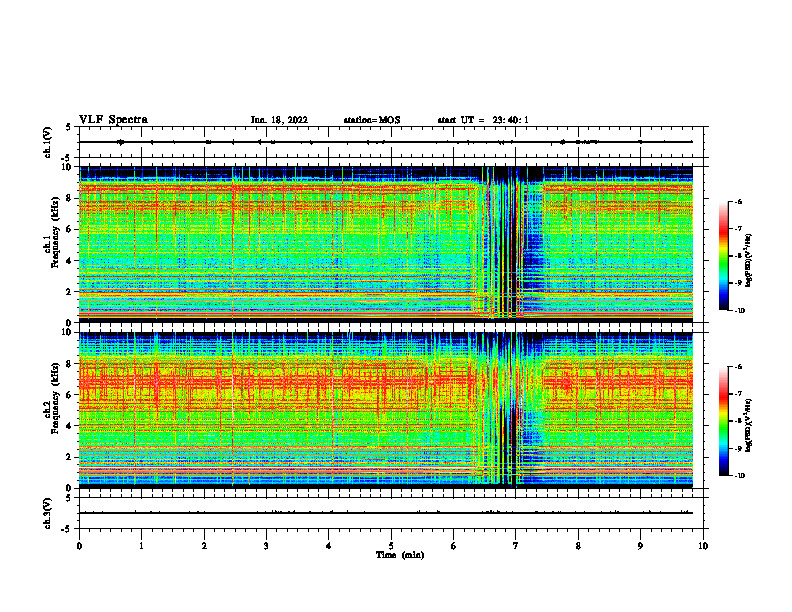
Task: Click the ch.2 frequency tick "2"
Action: [70, 457]
